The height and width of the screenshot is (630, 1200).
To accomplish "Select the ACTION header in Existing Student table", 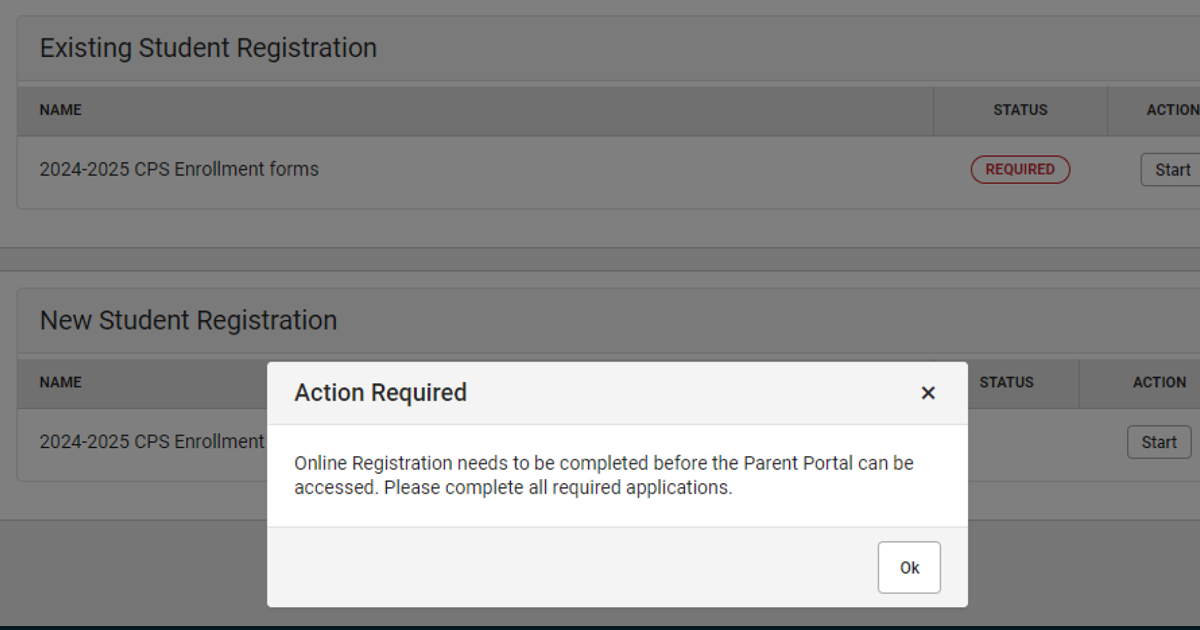I will tap(1172, 110).
